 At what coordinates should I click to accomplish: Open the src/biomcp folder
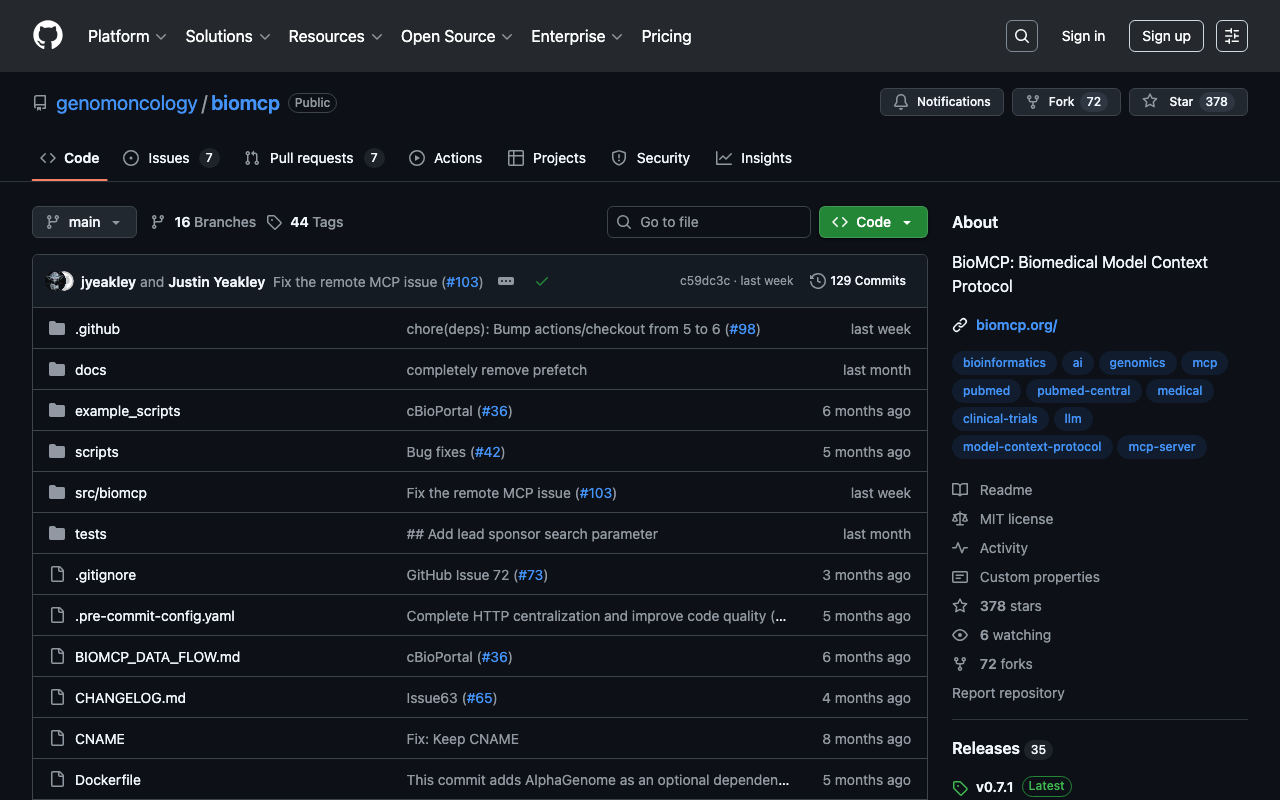[x=111, y=493]
